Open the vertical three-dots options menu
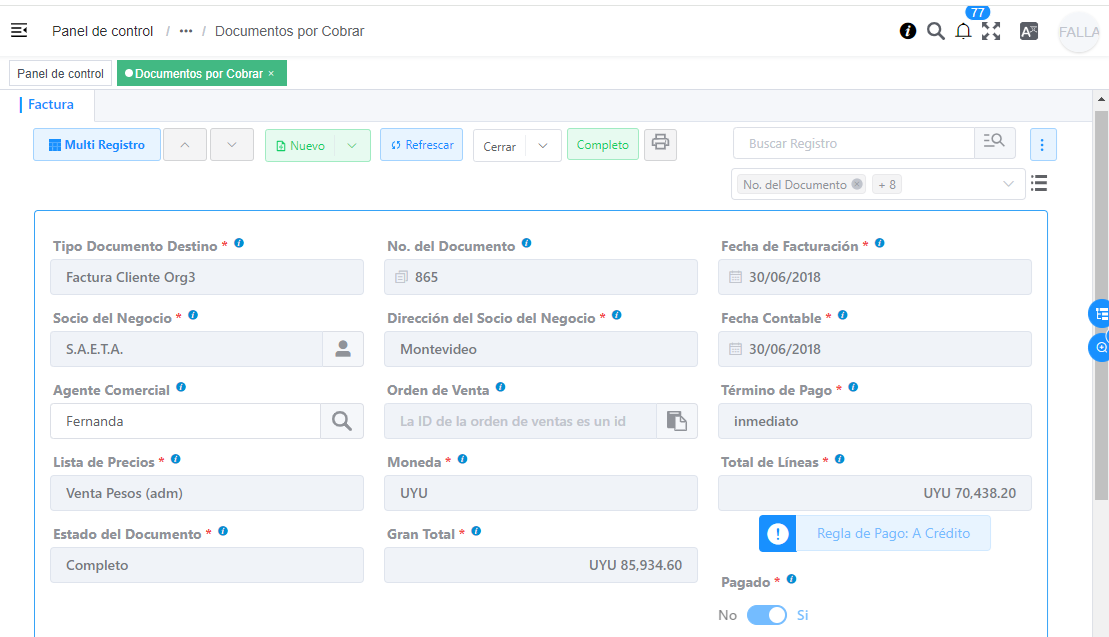1109x637 pixels. click(x=1043, y=144)
